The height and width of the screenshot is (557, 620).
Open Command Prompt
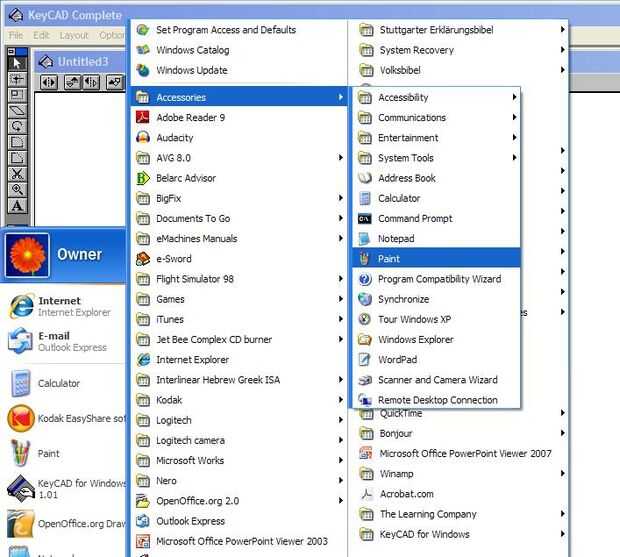point(436,218)
